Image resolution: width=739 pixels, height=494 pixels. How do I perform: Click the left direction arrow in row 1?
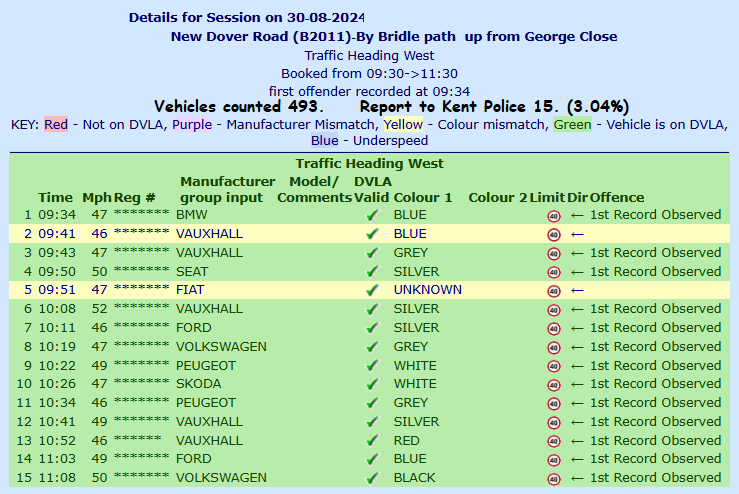point(577,216)
